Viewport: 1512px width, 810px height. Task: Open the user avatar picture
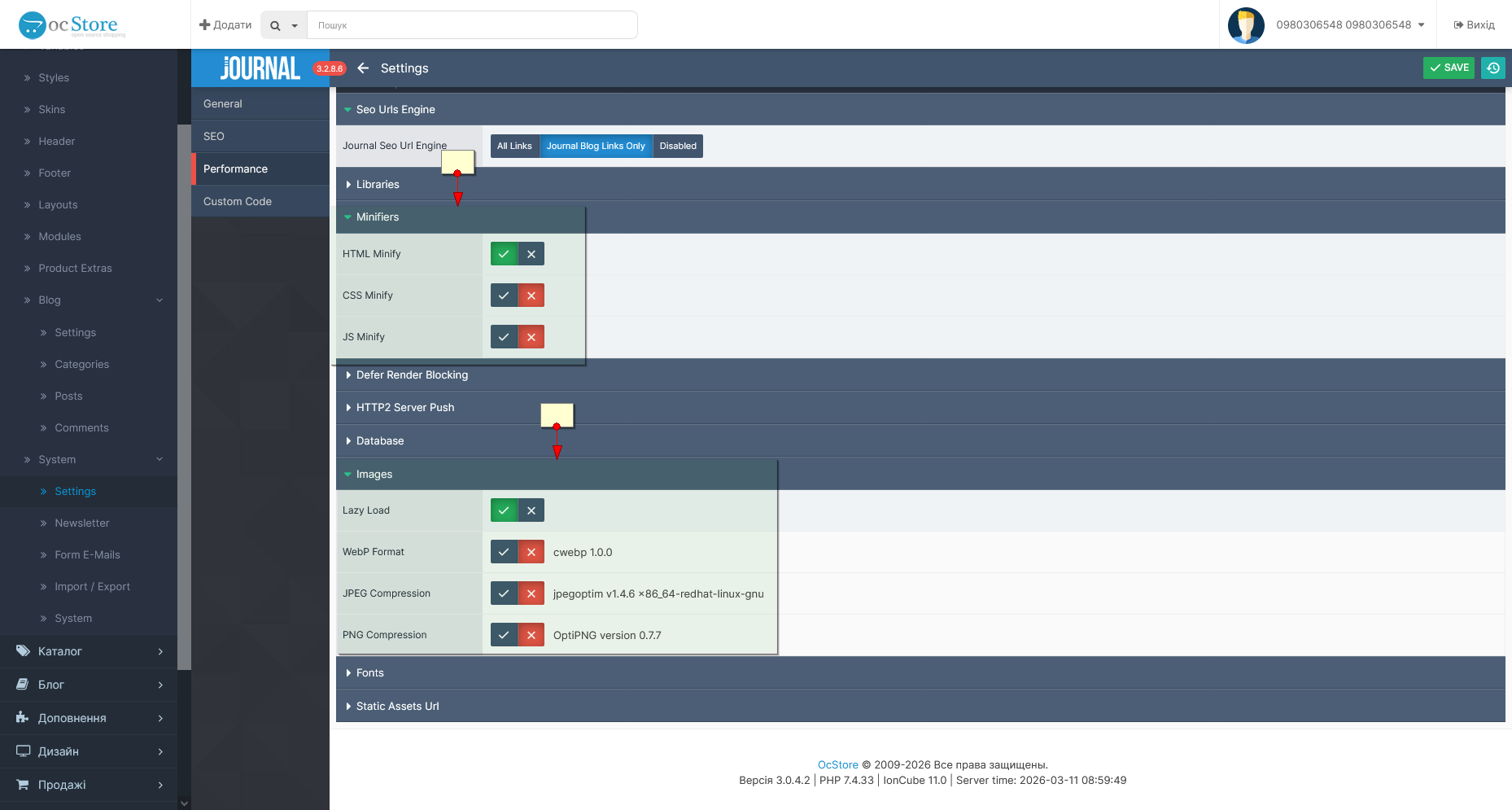click(1246, 25)
